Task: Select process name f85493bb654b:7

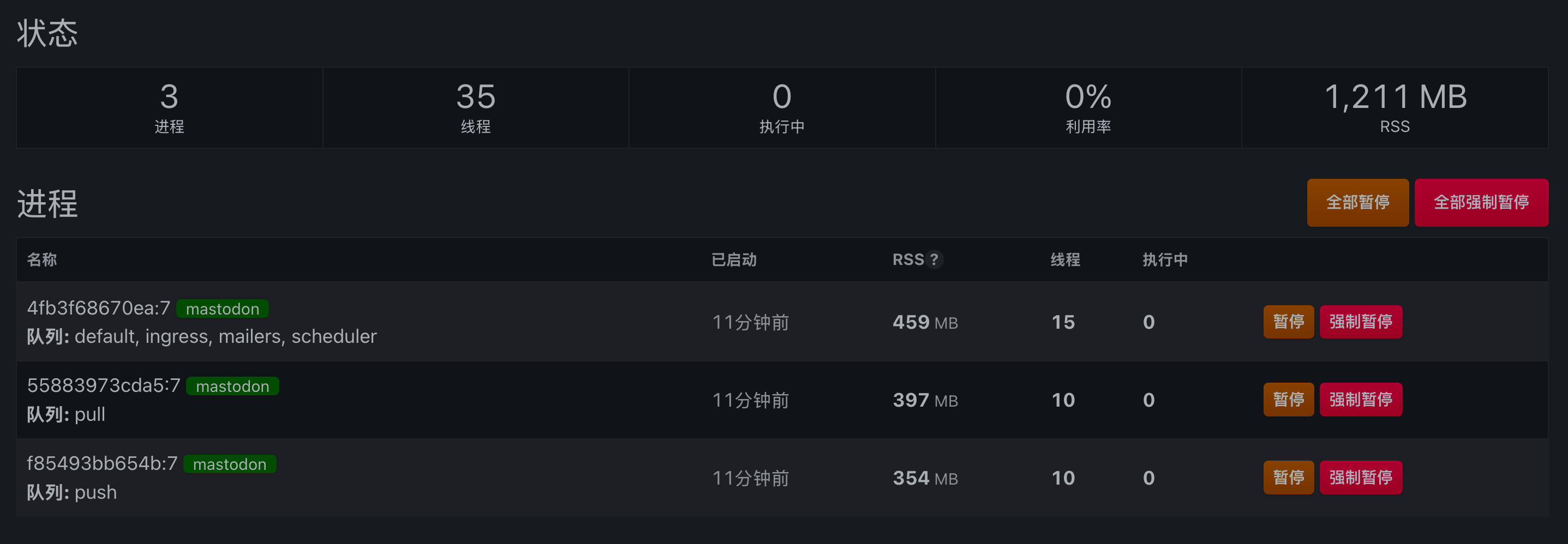Action: pos(102,463)
